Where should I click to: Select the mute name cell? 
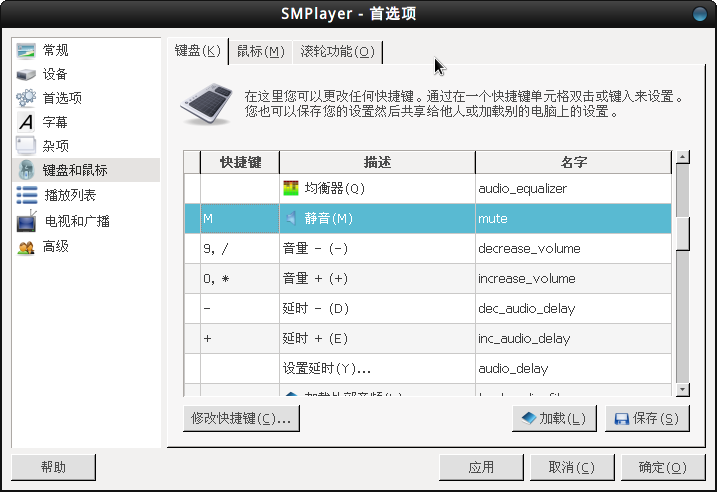coord(573,219)
